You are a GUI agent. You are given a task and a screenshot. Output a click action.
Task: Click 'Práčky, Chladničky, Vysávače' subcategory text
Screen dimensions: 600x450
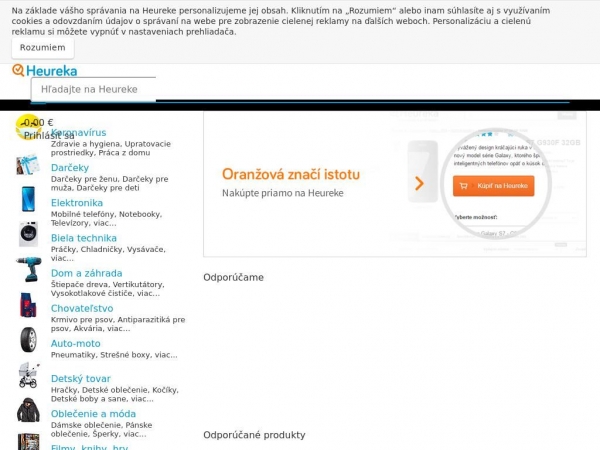[108, 249]
